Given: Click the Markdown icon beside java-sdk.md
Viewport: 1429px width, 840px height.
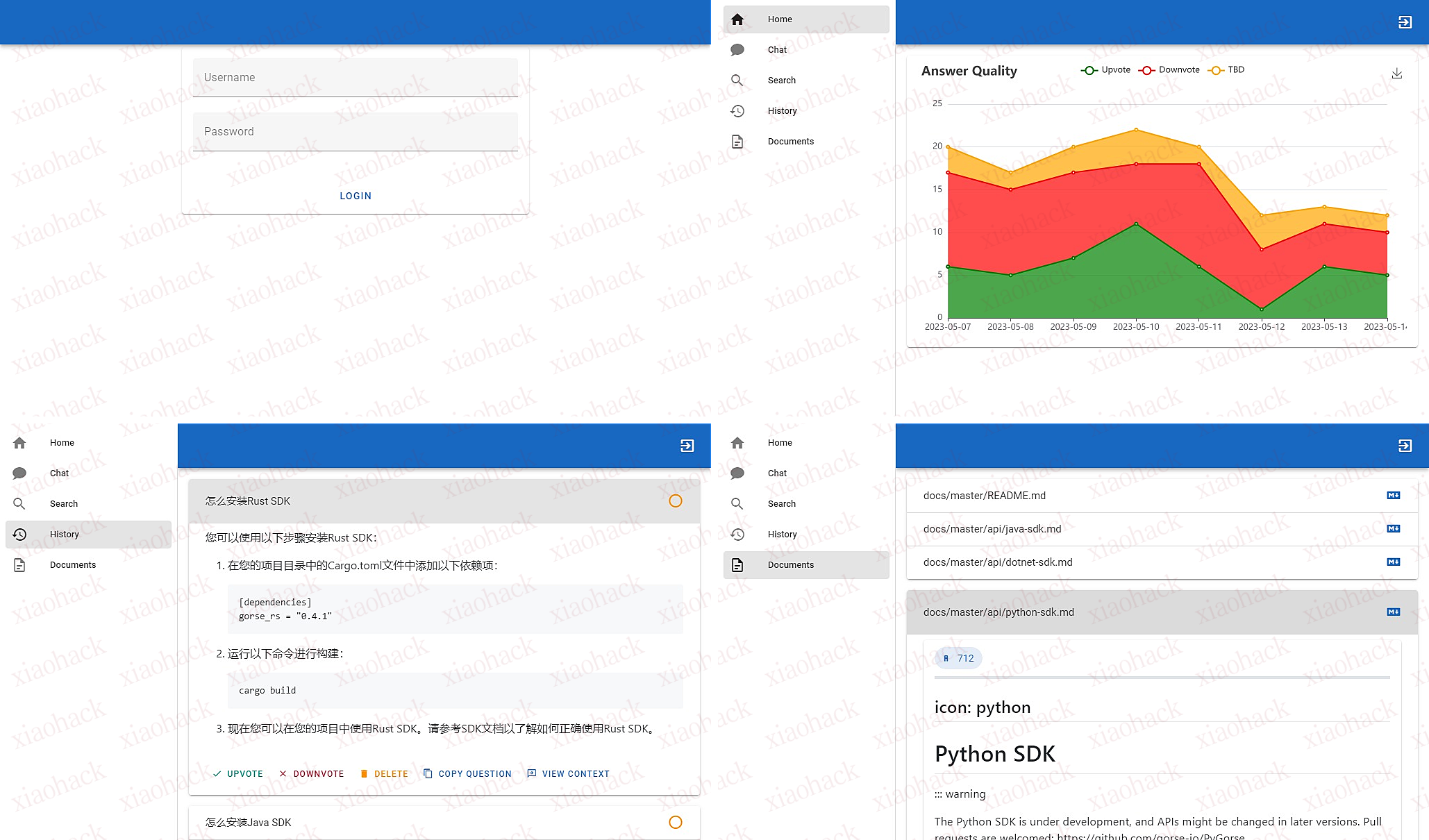Looking at the screenshot, I should (1393, 529).
